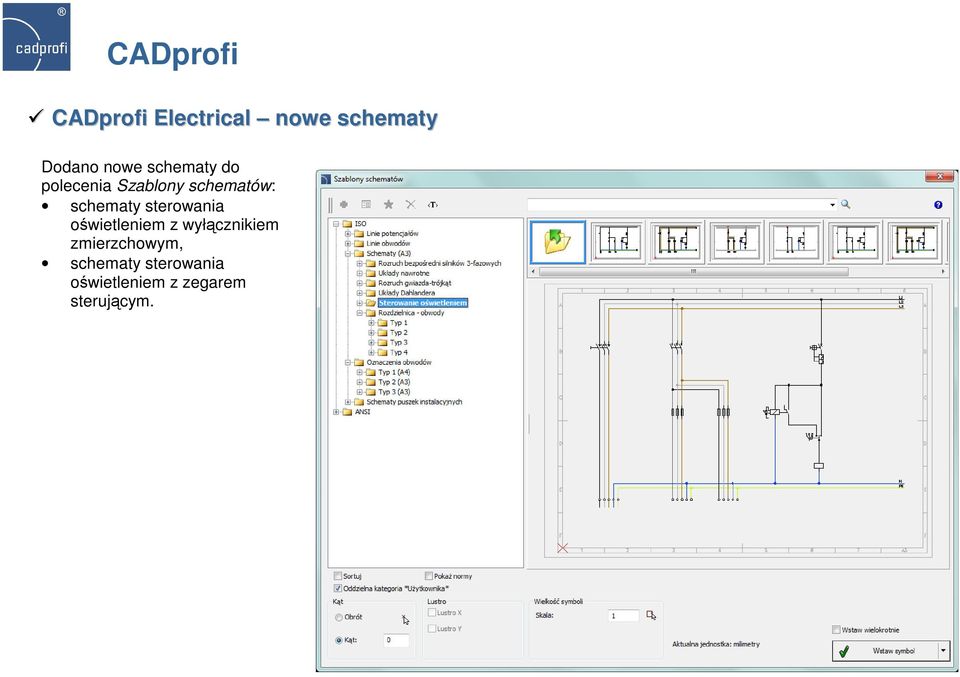Add to favorites with the star icon
The width and height of the screenshot is (960, 677).
pyautogui.click(x=388, y=204)
